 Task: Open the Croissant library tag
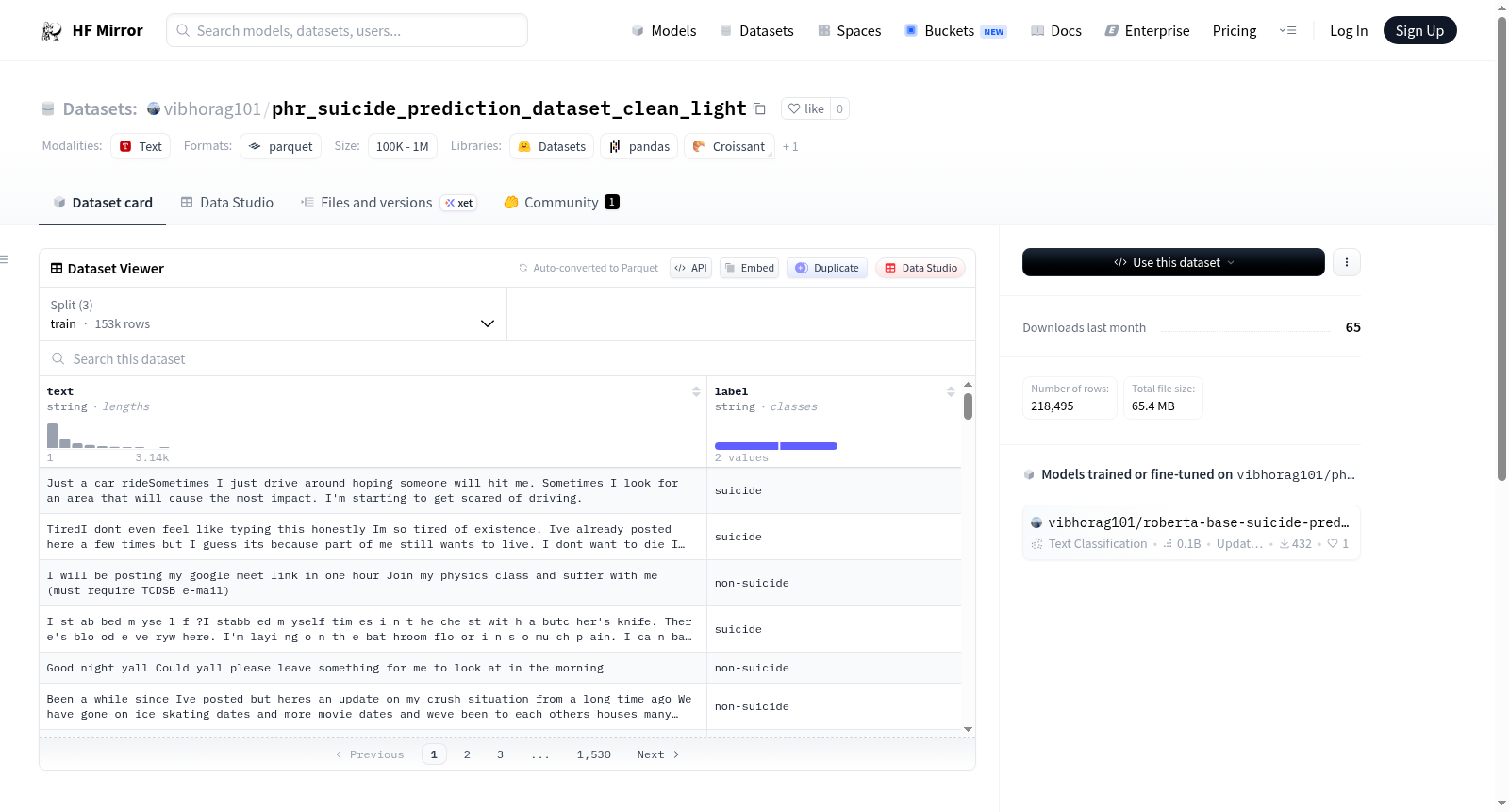click(729, 146)
